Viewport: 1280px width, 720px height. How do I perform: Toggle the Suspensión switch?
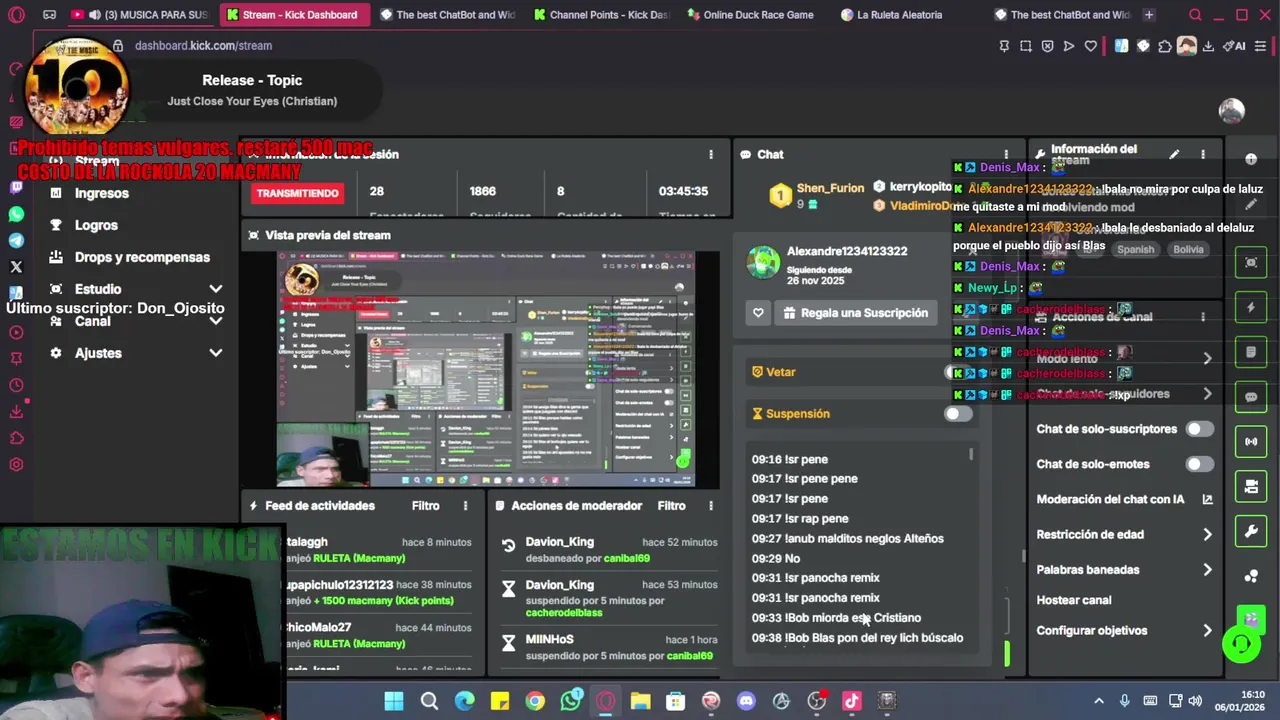tap(958, 413)
